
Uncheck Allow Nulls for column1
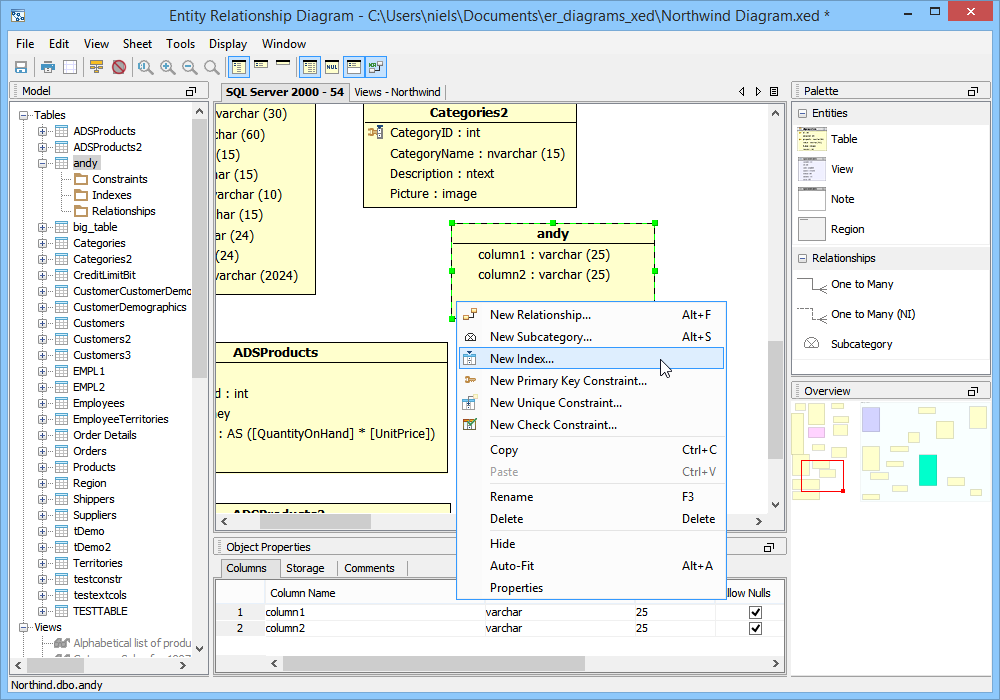coord(755,612)
